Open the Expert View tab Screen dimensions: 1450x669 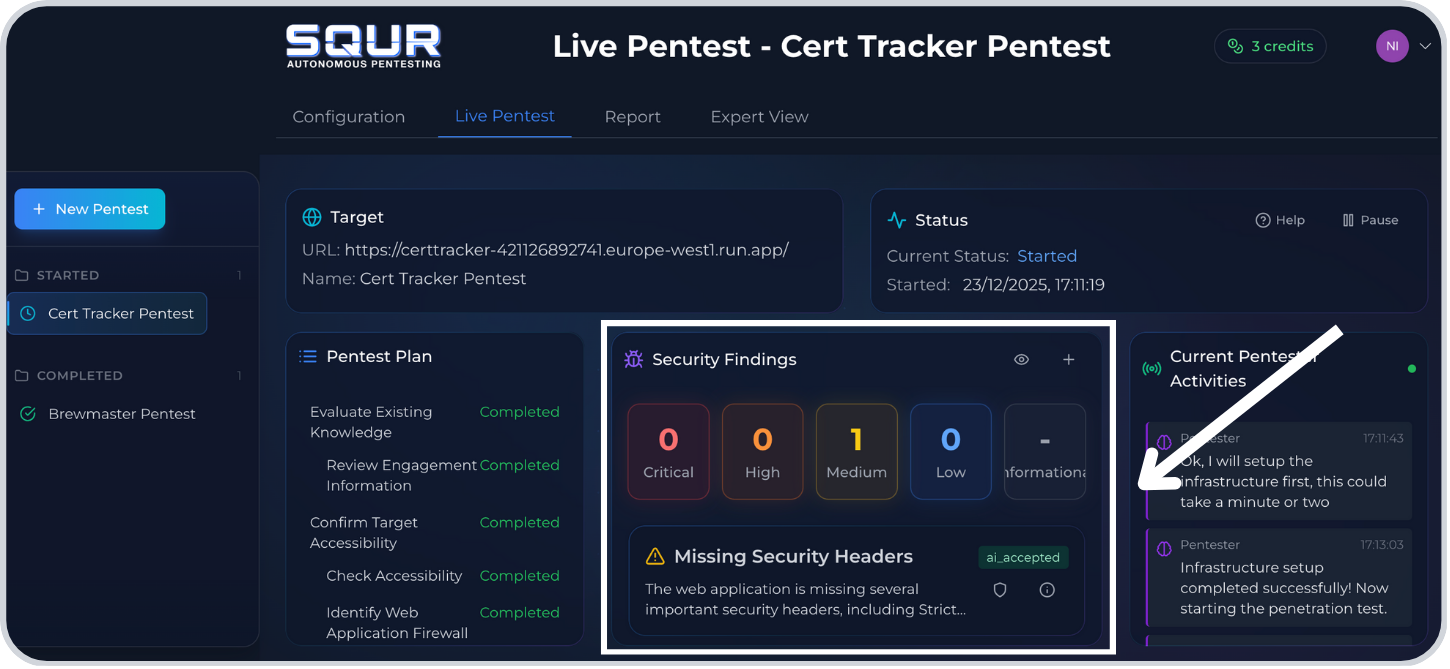(x=759, y=117)
